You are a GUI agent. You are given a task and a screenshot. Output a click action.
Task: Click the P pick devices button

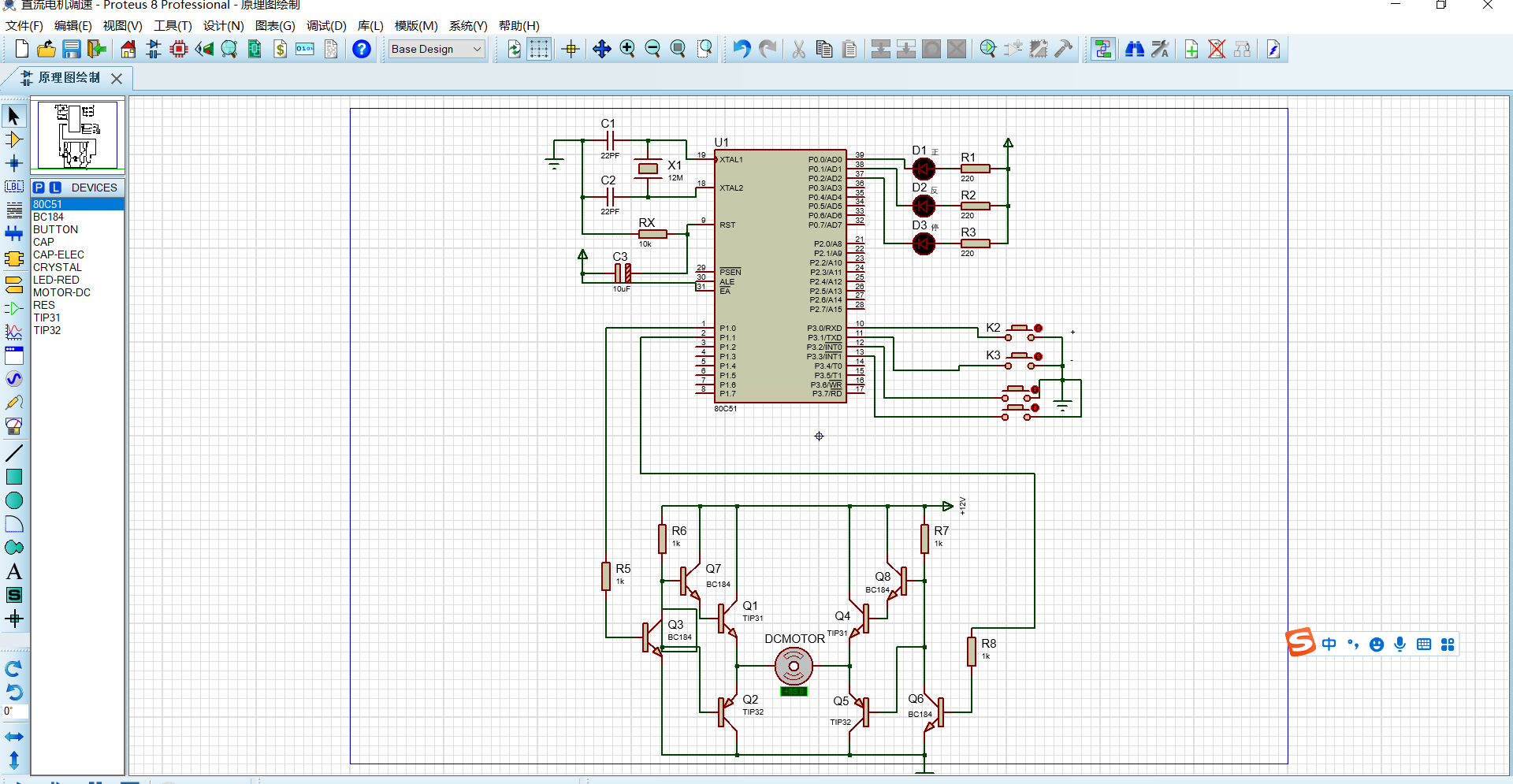39,188
